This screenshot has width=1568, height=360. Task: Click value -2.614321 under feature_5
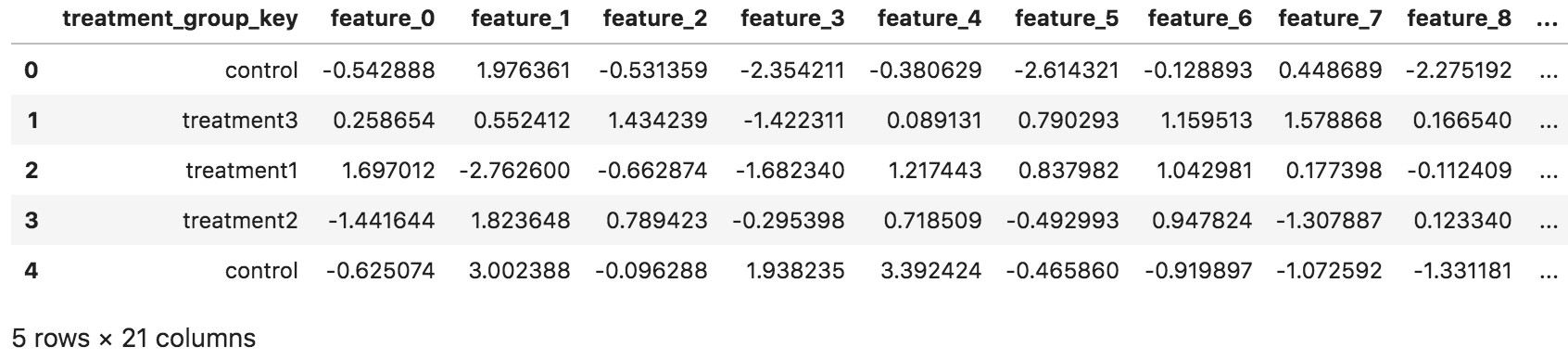tap(1066, 70)
